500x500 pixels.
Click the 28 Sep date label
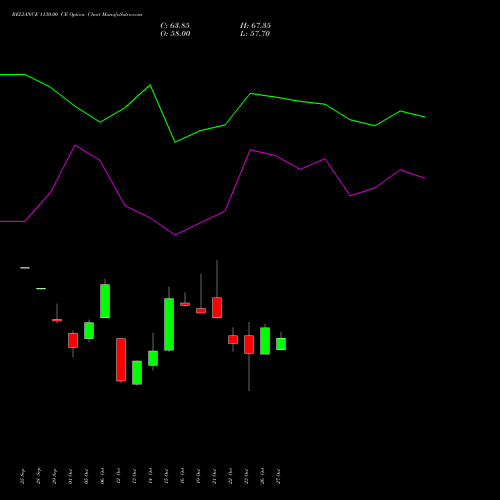pos(38,476)
